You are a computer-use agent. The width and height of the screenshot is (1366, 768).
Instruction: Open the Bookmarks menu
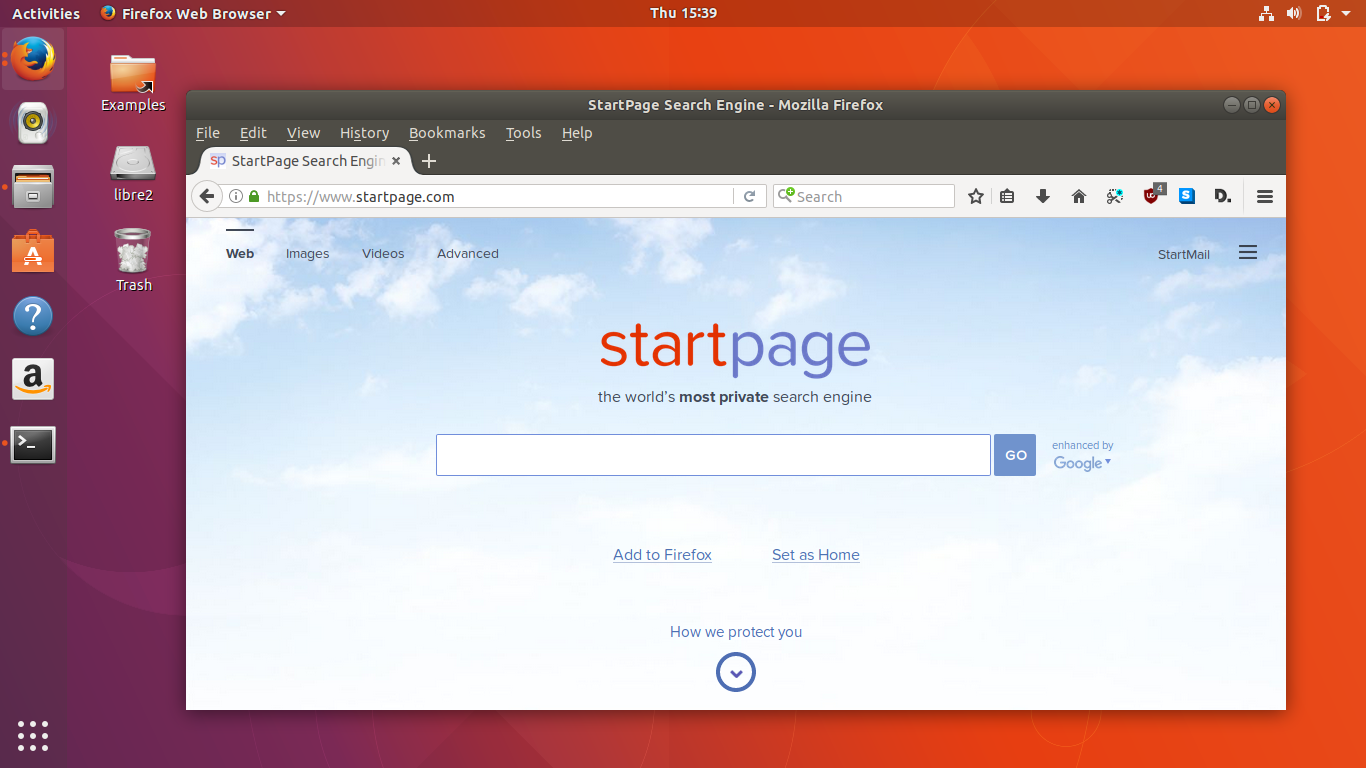tap(447, 133)
